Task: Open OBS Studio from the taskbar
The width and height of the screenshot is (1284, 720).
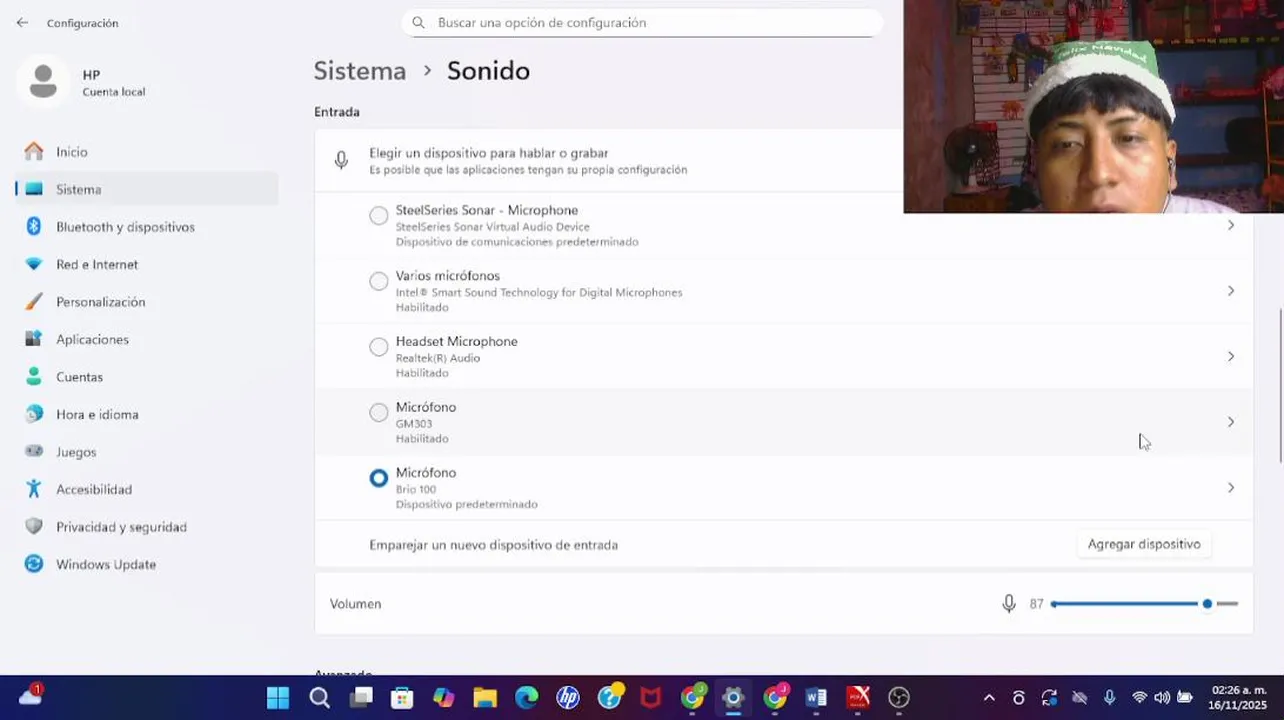Action: click(899, 698)
